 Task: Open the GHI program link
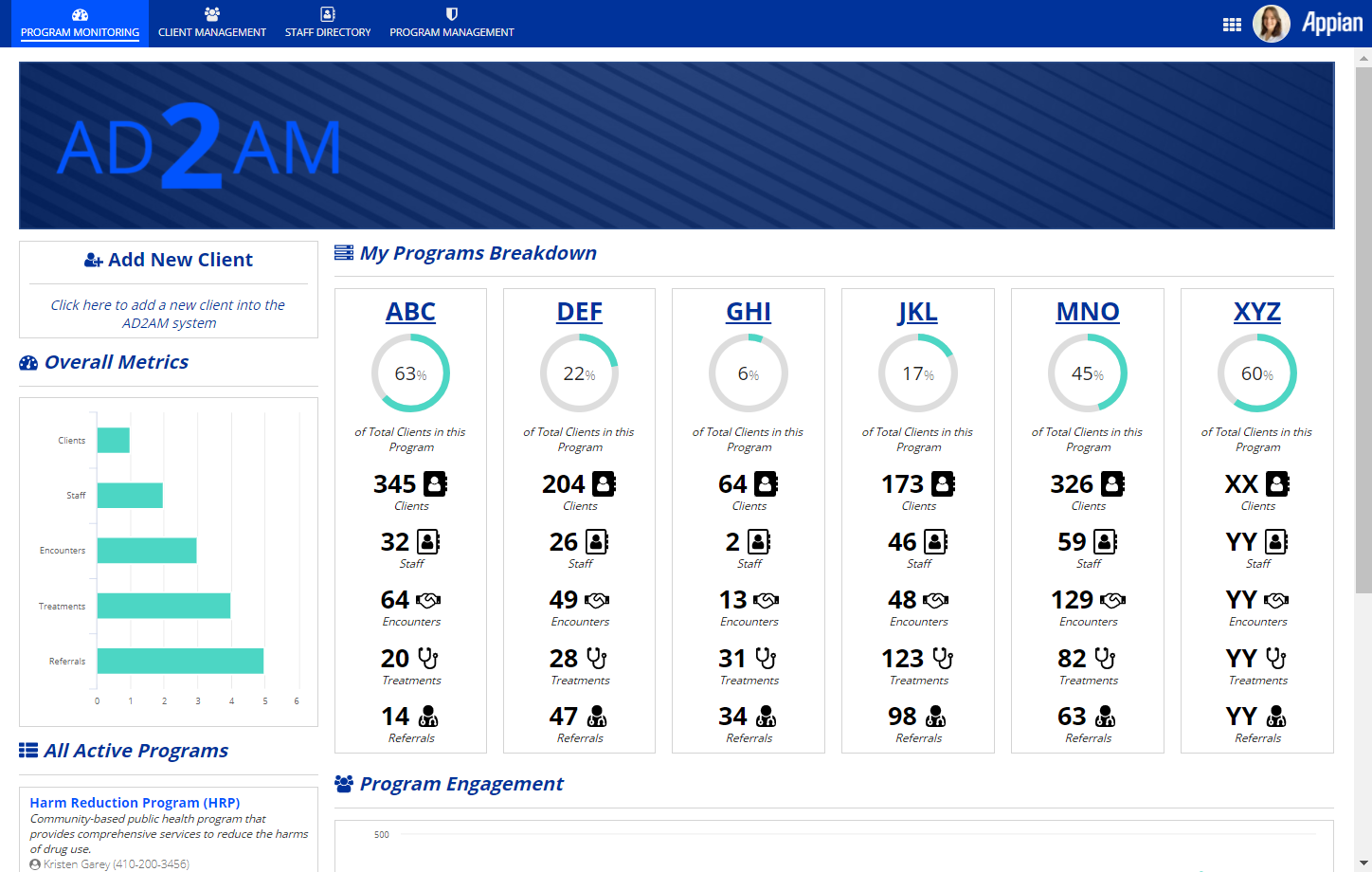point(749,312)
